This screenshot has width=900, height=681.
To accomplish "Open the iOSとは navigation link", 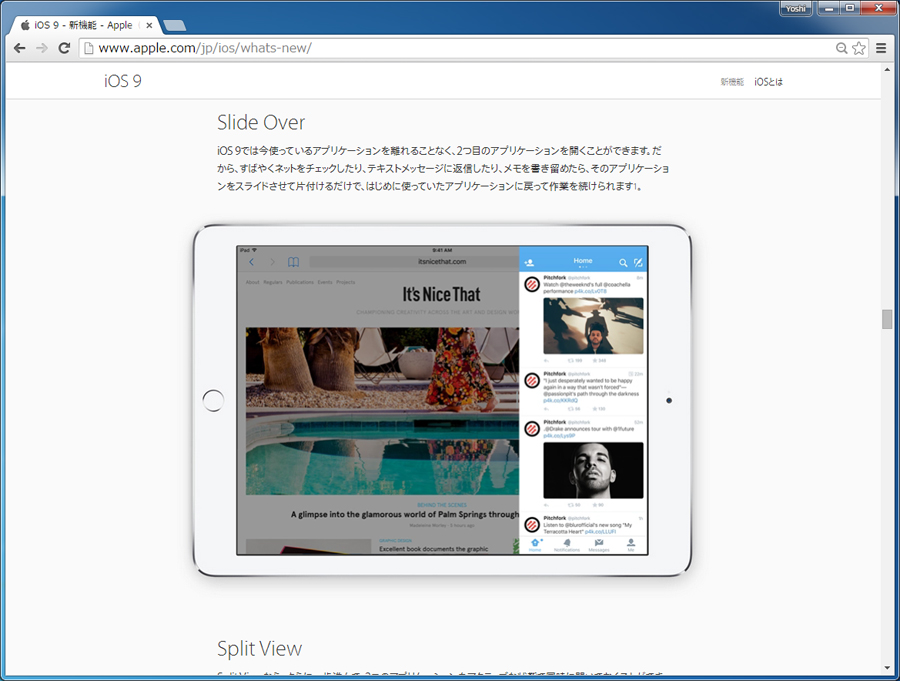I will [769, 82].
